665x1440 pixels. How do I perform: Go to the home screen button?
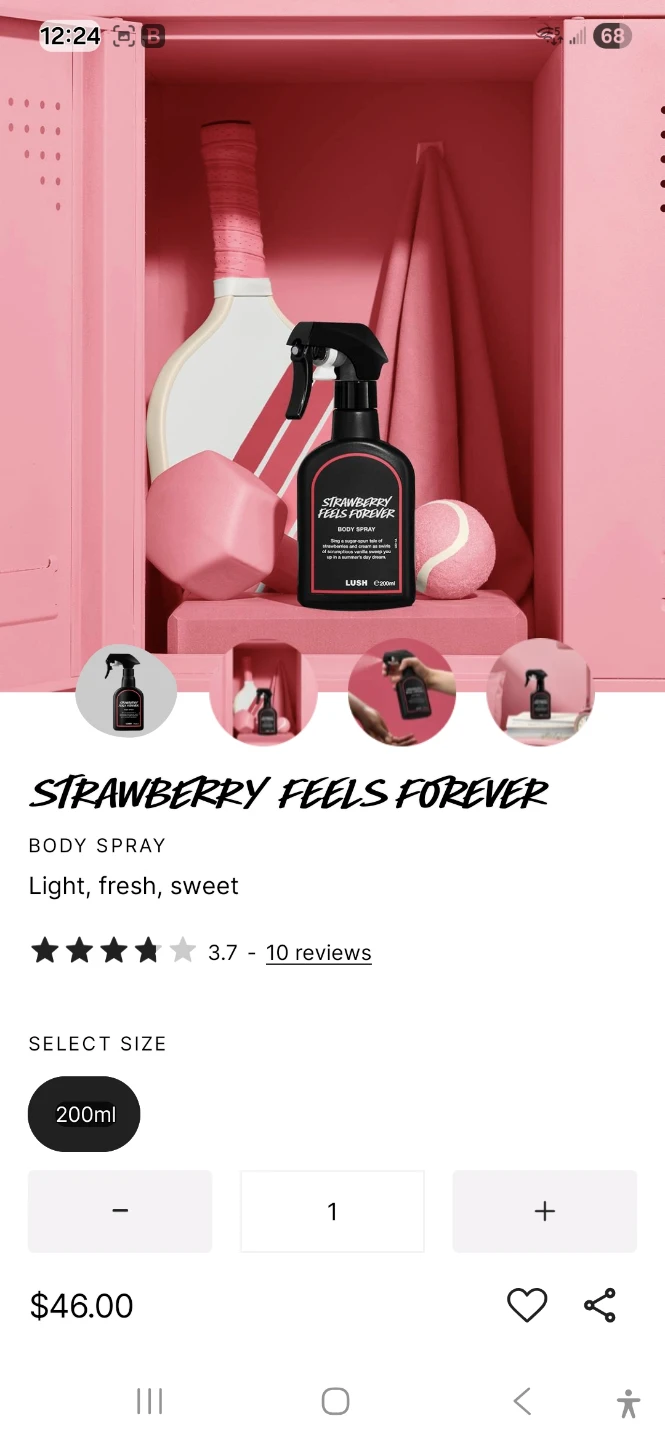[335, 1401]
